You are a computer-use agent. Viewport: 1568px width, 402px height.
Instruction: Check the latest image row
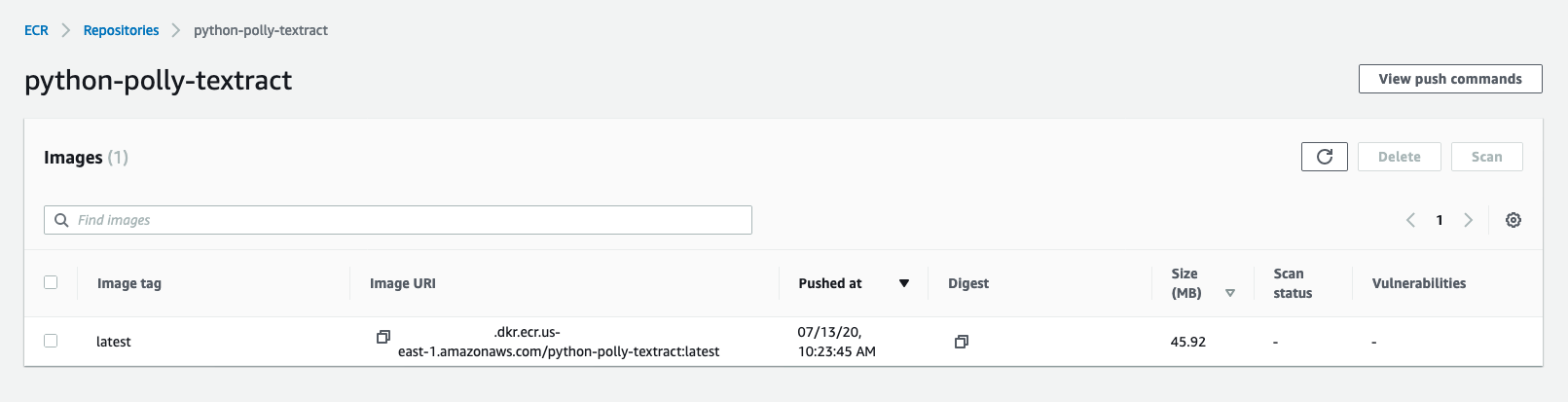(x=51, y=341)
